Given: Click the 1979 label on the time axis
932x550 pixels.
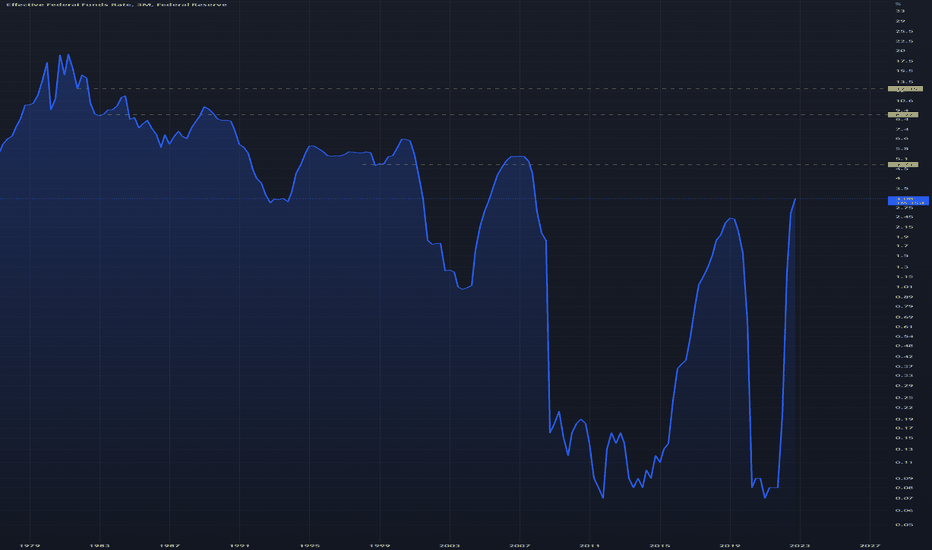Looking at the screenshot, I should 29,545.
